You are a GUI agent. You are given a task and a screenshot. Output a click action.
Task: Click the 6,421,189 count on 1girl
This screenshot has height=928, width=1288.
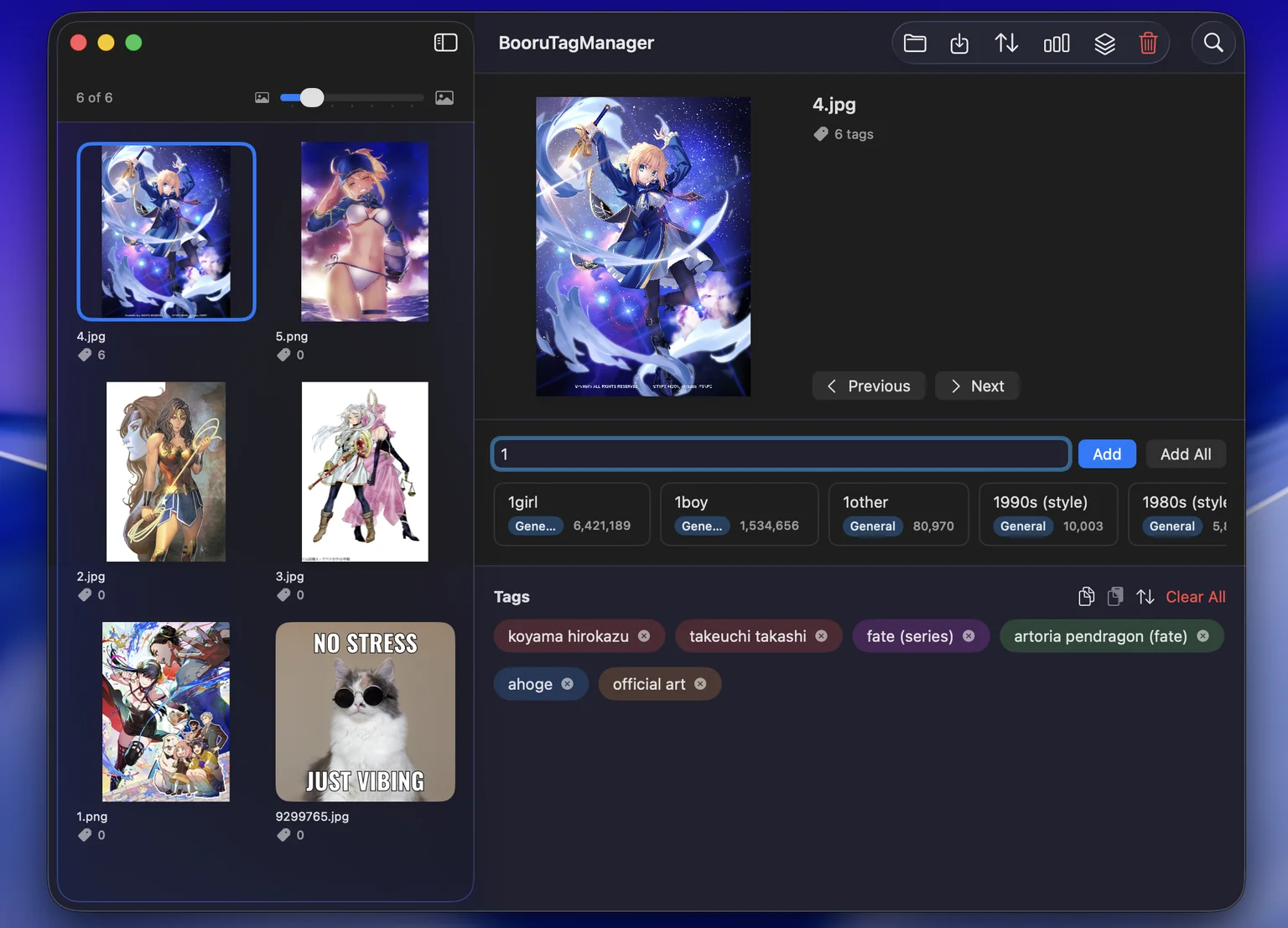602,526
